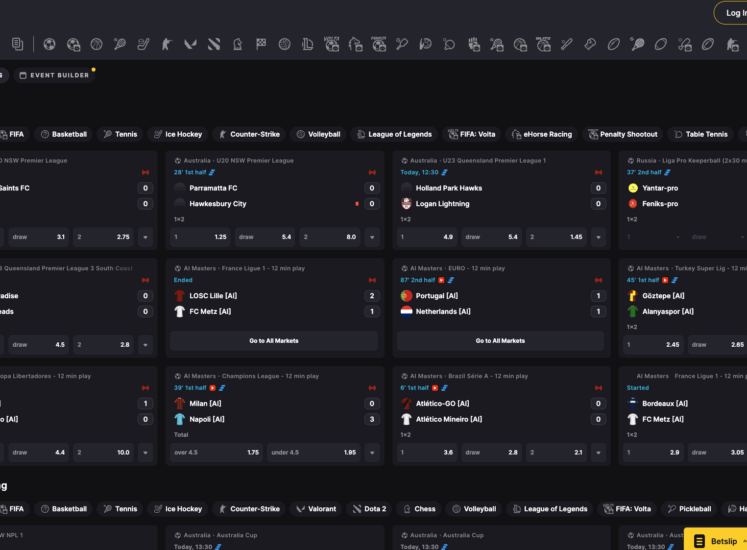Open stats icon on Yantar-pro card

pyautogui.click(x=667, y=173)
